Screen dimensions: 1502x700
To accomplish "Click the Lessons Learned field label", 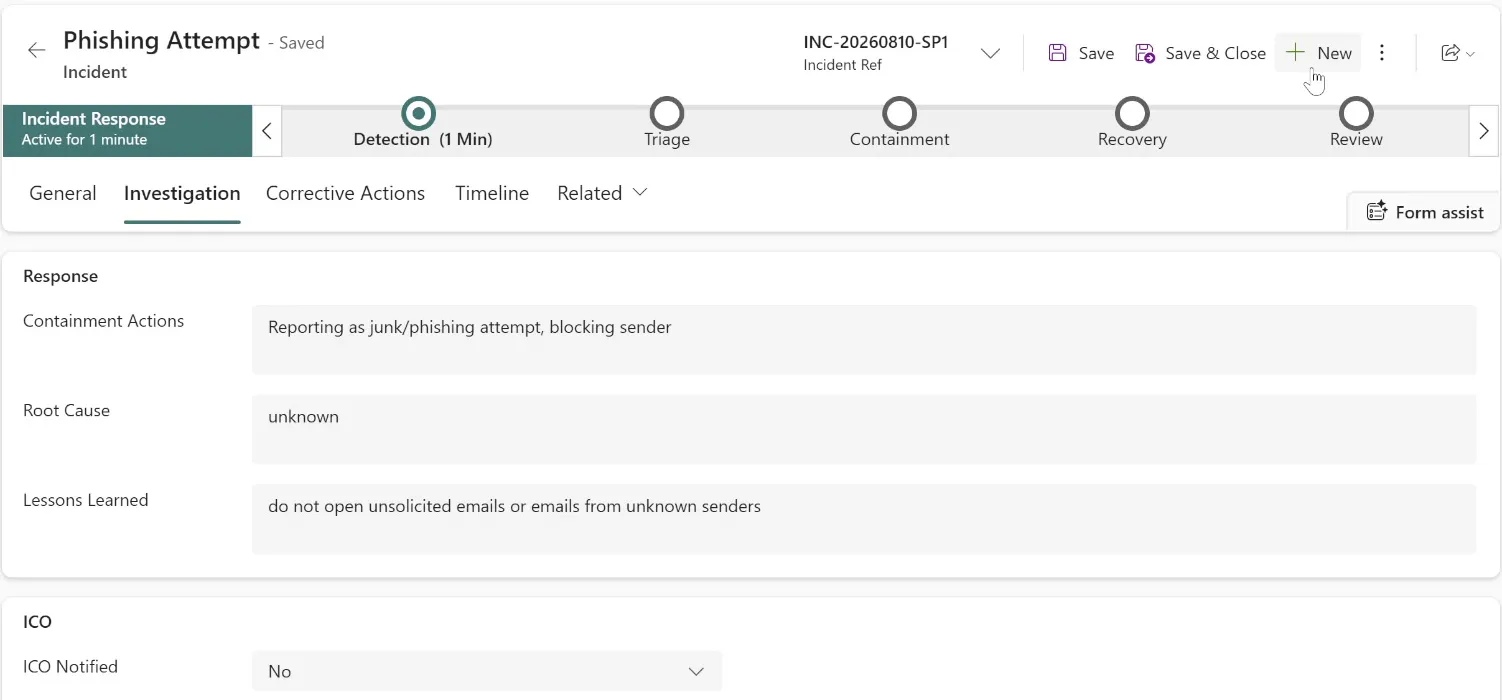I will click(x=86, y=500).
